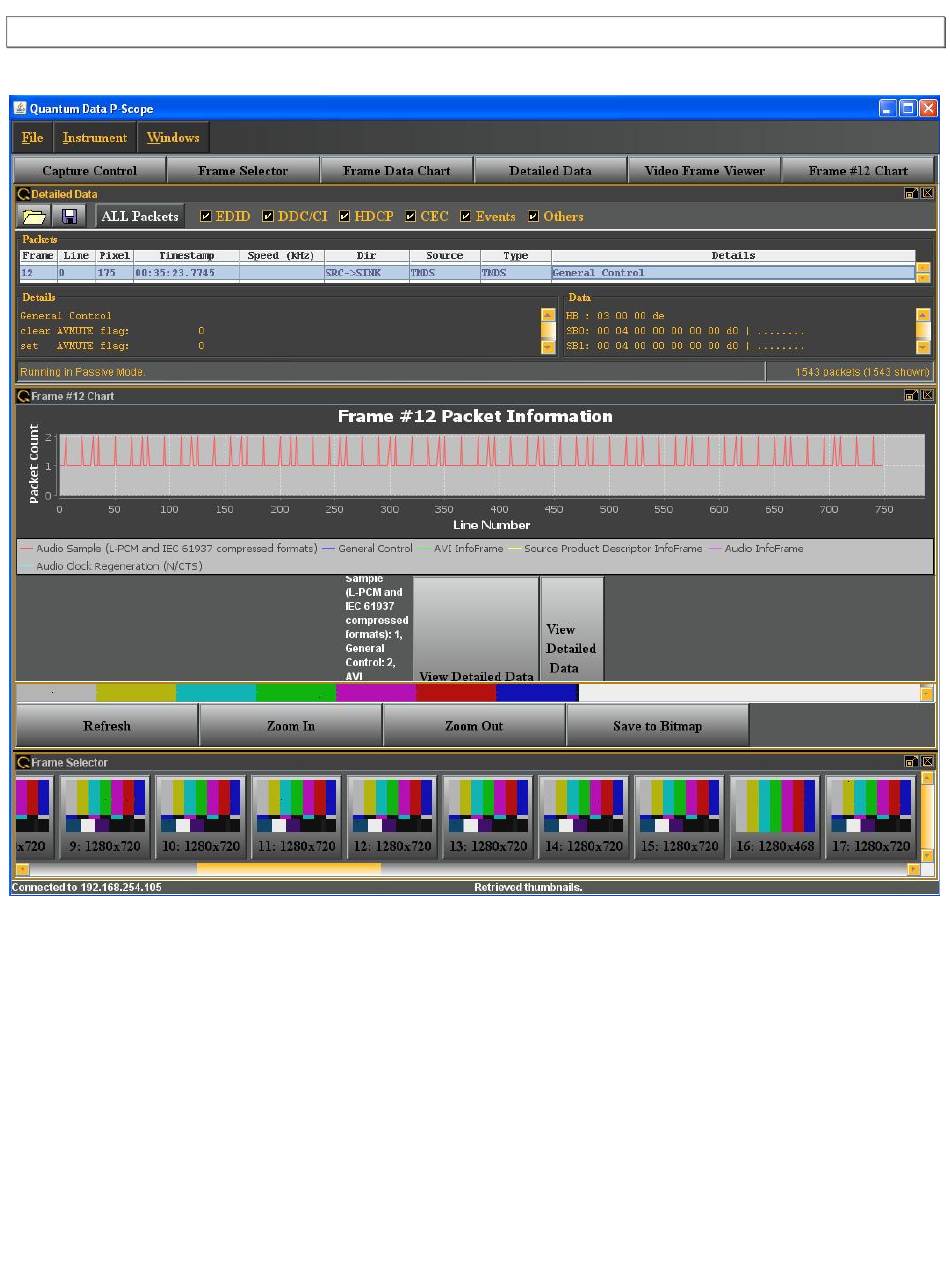
Task: Toggle the Others checkbox
Action: click(x=533, y=216)
